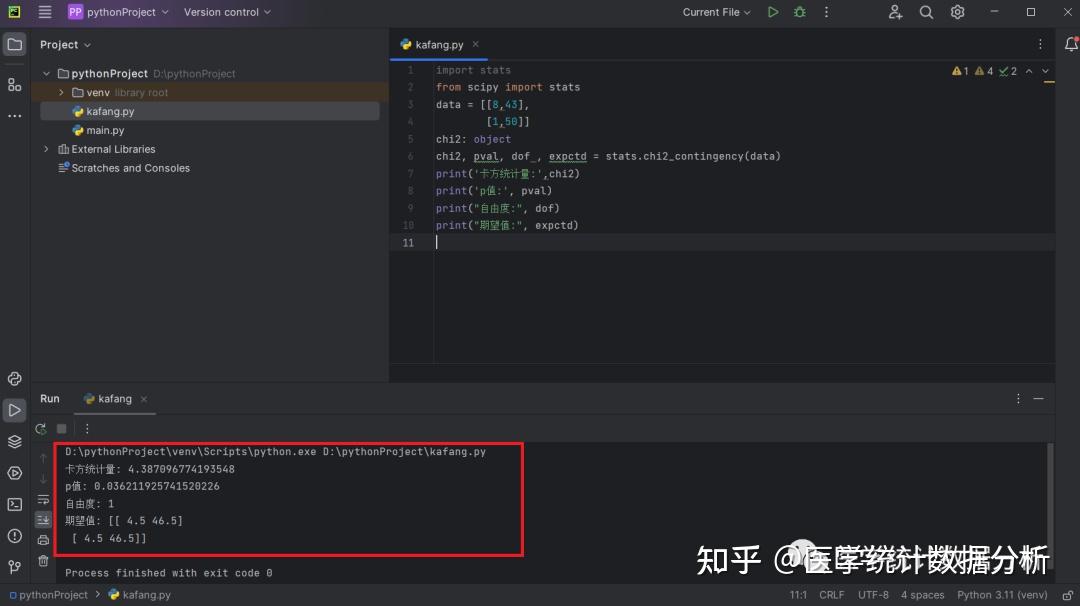This screenshot has width=1080, height=606.
Task: Open Search Everywhere with the magnifier icon
Action: pyautogui.click(x=925, y=12)
